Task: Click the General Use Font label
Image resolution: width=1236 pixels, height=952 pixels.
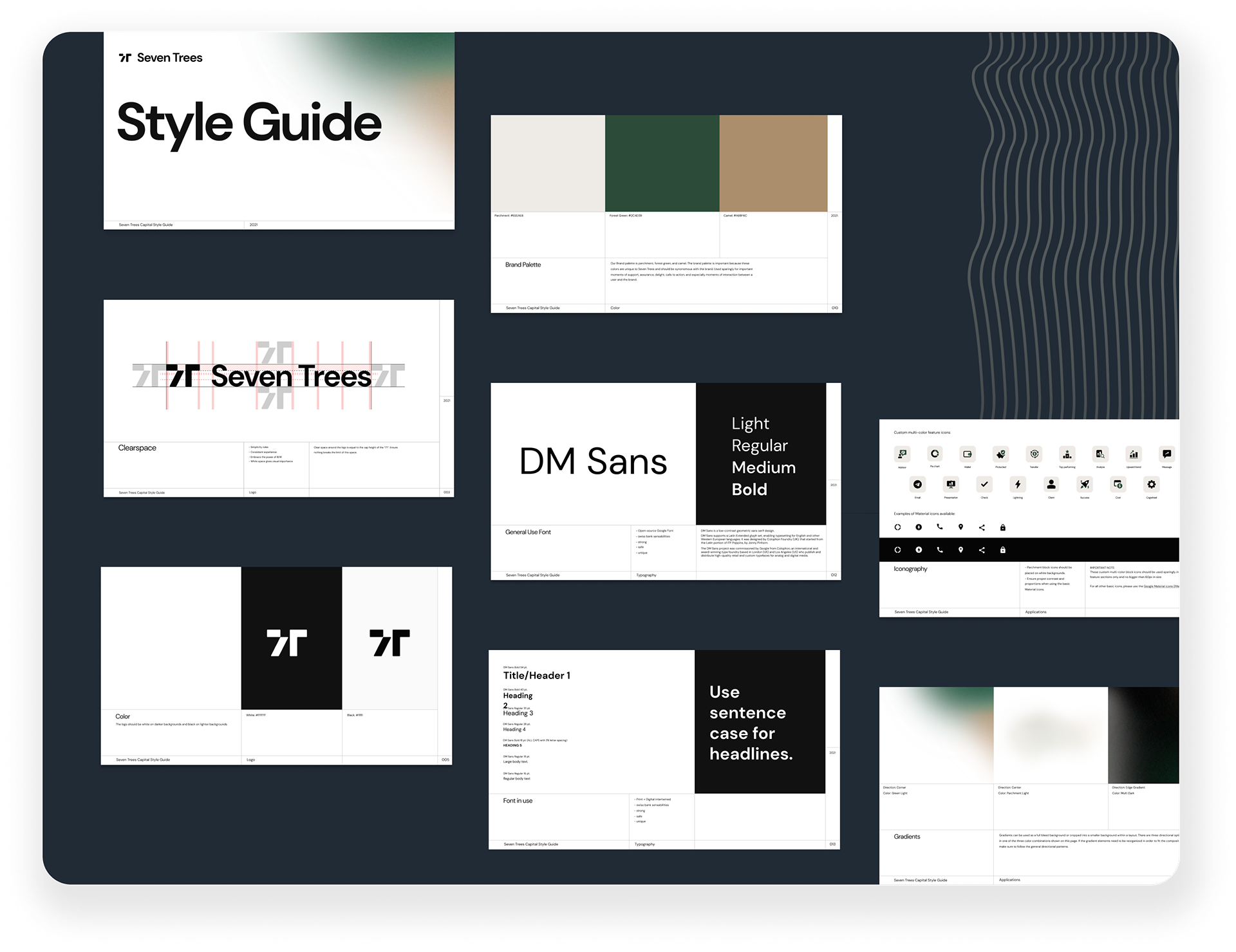Action: [528, 532]
